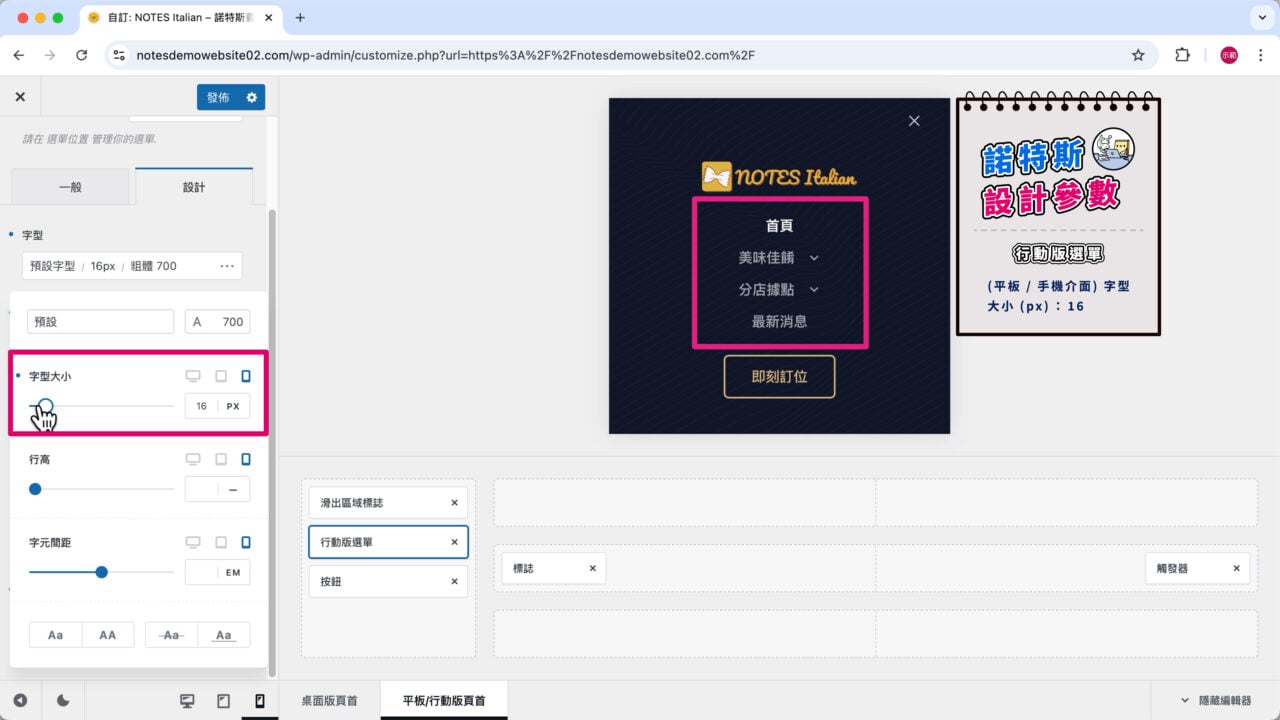The width and height of the screenshot is (1280, 720).
Task: Select tablet icon beside 字元間距
Action: [x=220, y=541]
